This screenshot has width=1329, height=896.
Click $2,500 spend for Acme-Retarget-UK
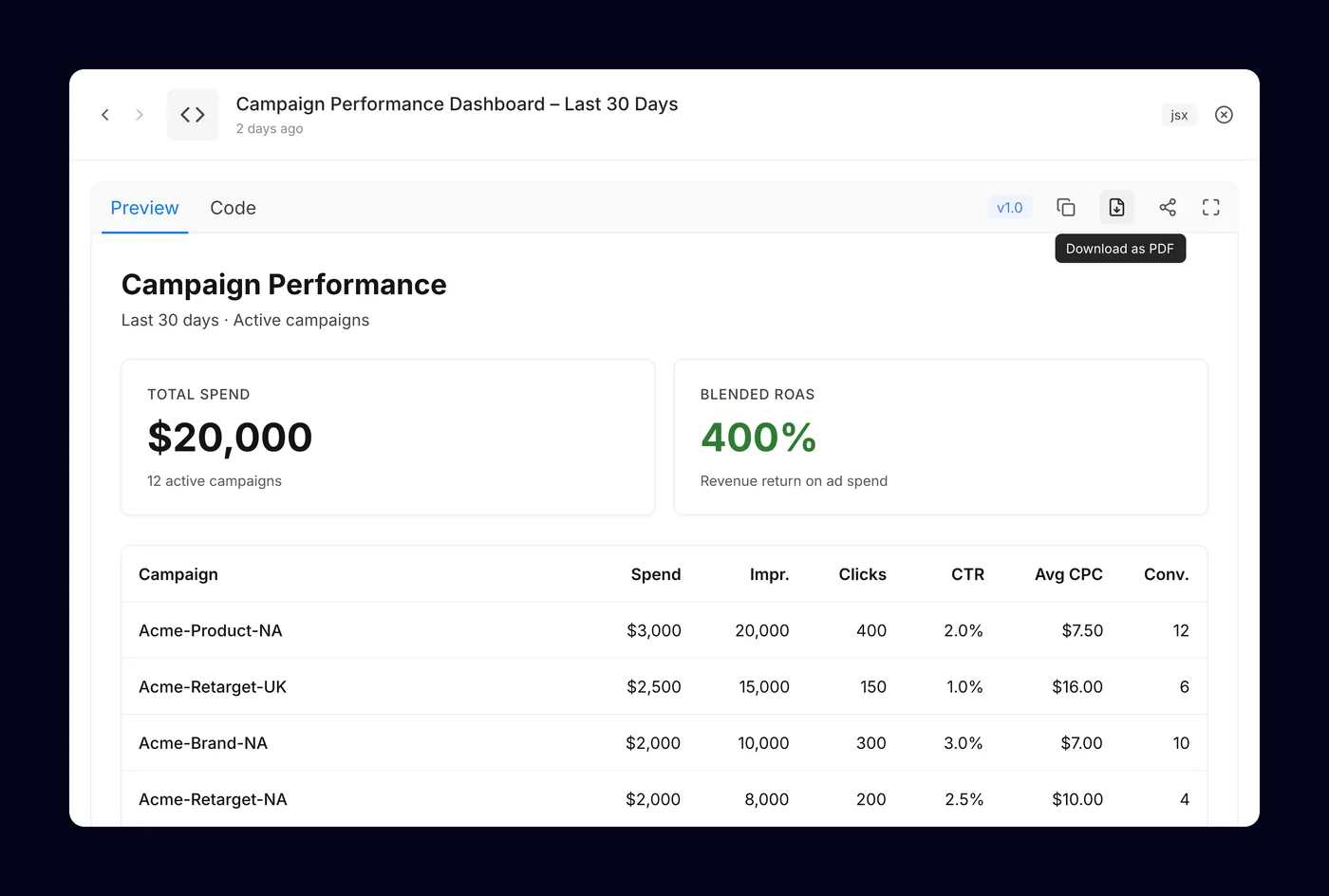[654, 687]
